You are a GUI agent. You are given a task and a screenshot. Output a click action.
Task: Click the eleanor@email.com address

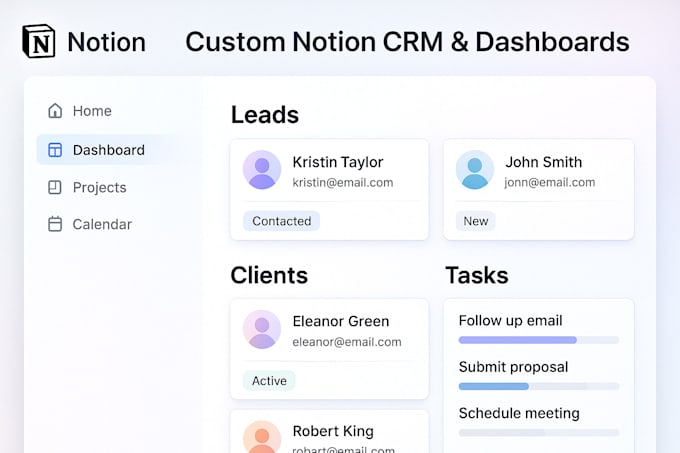tap(347, 342)
